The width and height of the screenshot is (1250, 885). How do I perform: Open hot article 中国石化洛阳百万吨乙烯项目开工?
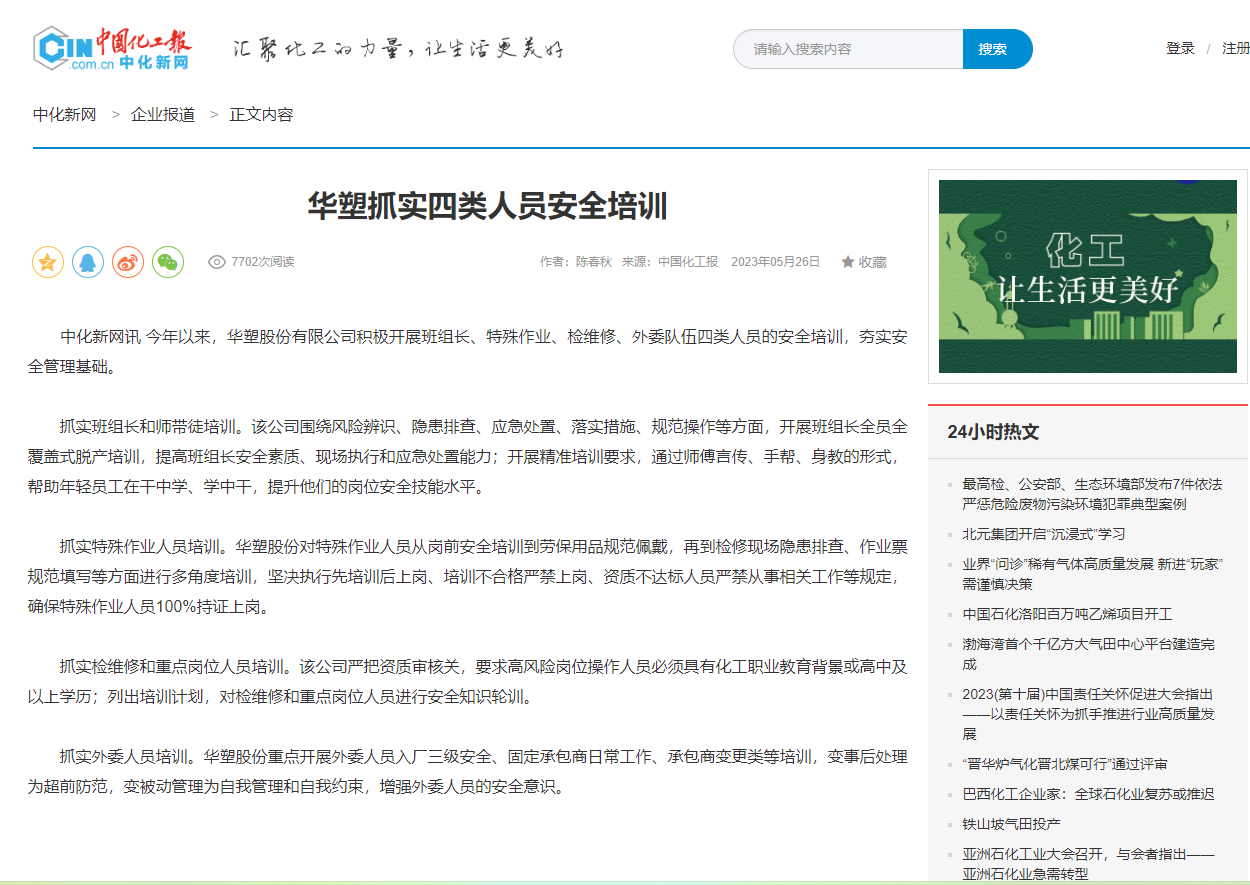1067,614
